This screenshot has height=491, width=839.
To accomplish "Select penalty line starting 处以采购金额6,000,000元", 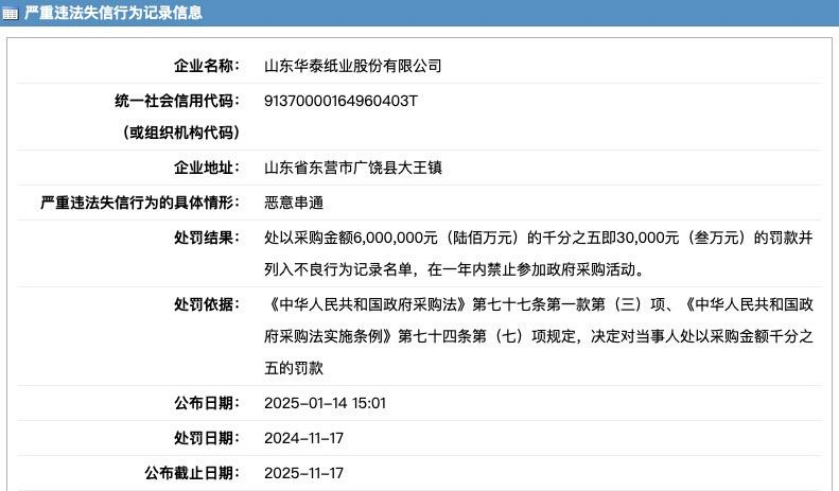I will [538, 237].
